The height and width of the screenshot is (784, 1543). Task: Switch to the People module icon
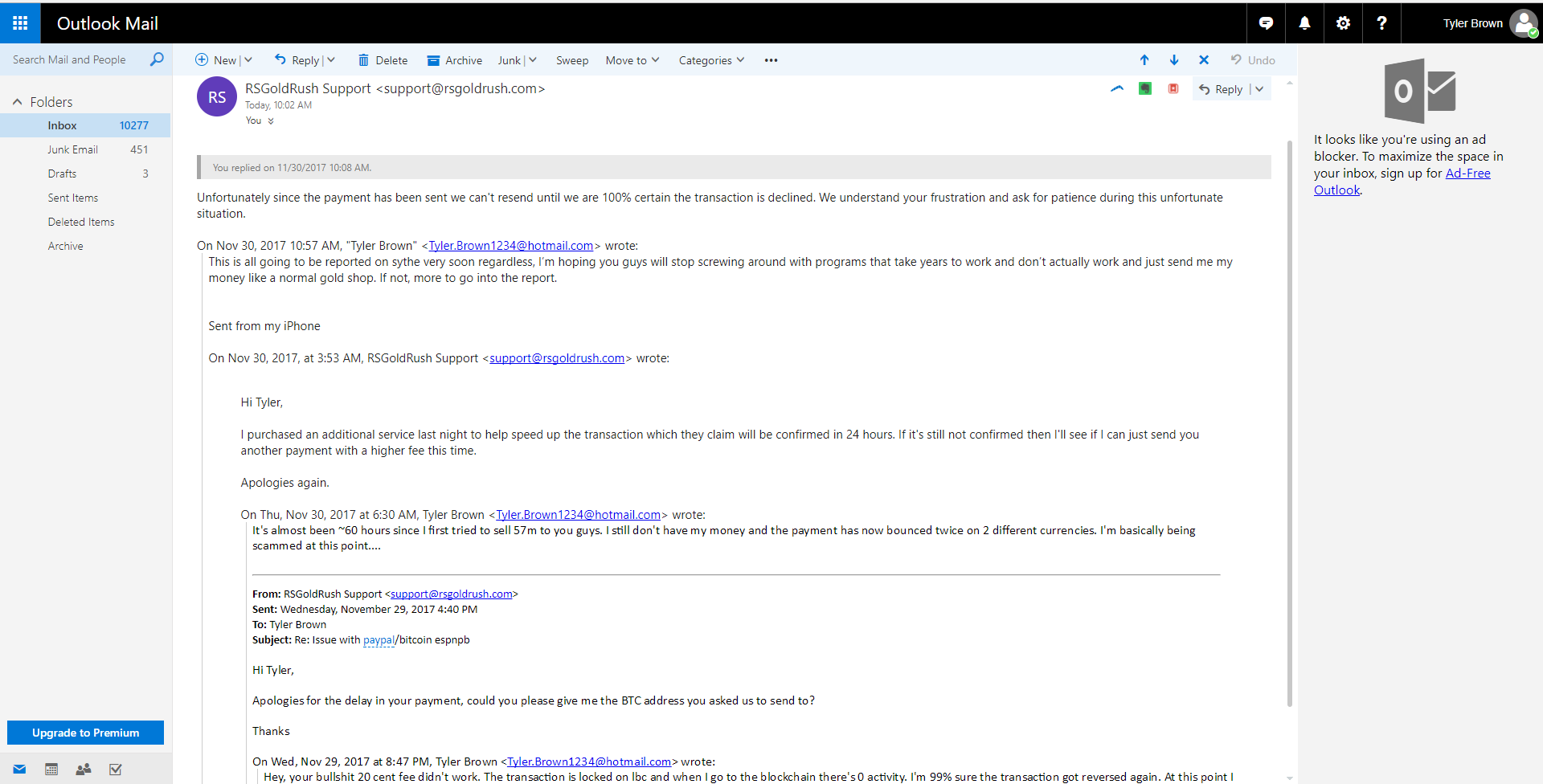click(84, 770)
